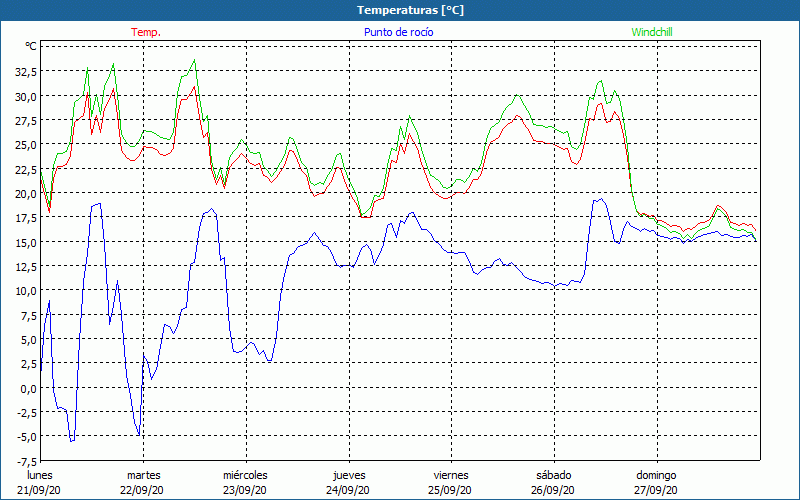The width and height of the screenshot is (800, 500).
Task: Click the '5,0' y-axis value
Action: [29, 340]
